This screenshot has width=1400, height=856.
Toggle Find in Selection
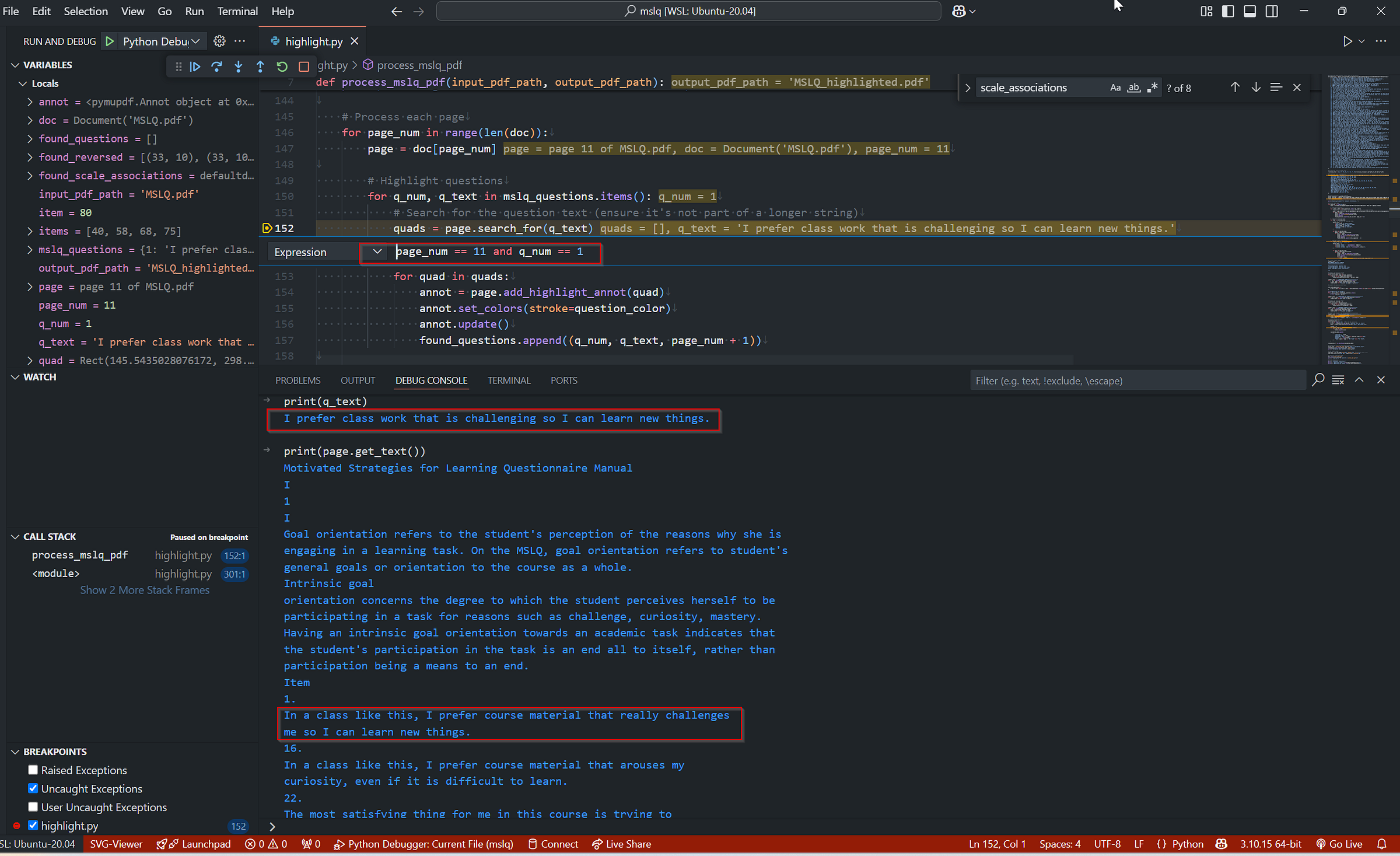[x=1276, y=88]
